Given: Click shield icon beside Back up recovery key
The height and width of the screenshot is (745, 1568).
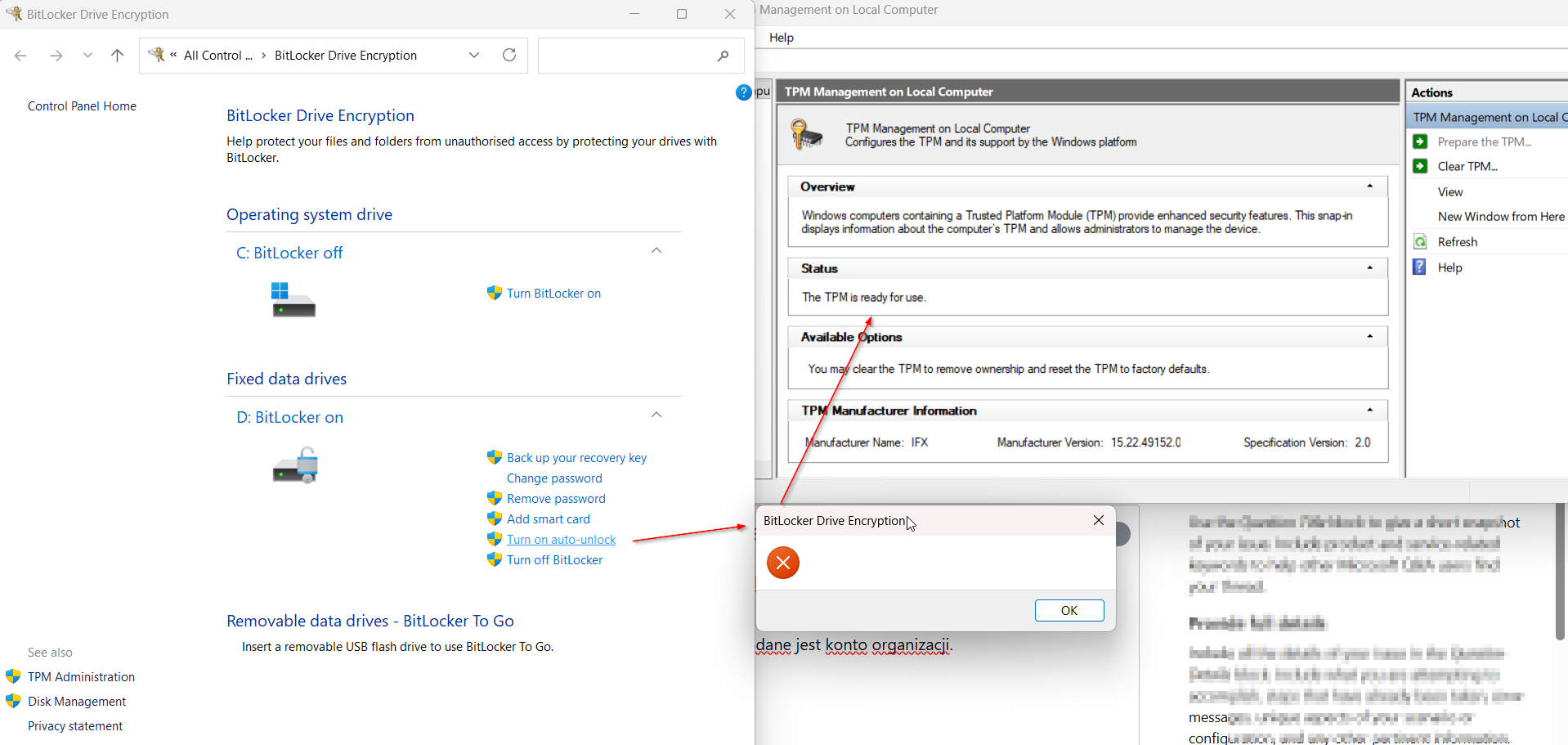Looking at the screenshot, I should (495, 457).
